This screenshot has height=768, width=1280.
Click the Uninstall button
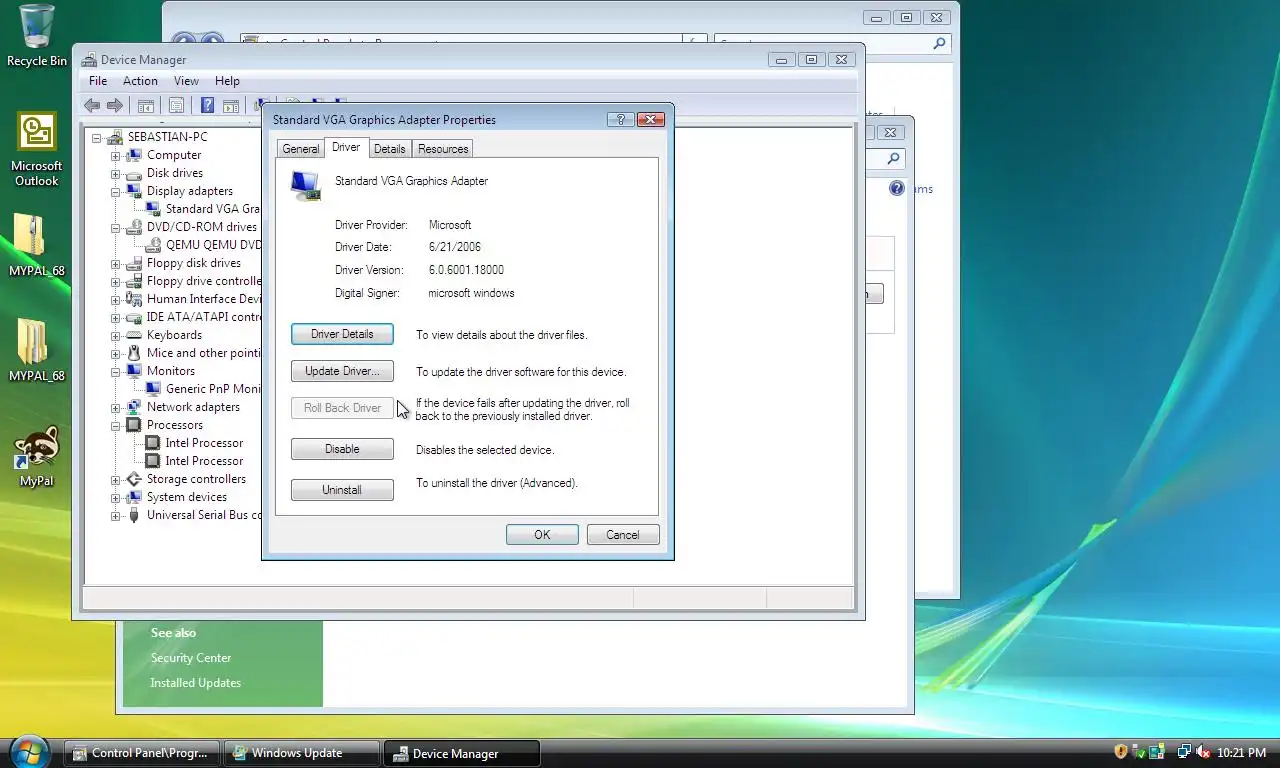[x=342, y=490]
